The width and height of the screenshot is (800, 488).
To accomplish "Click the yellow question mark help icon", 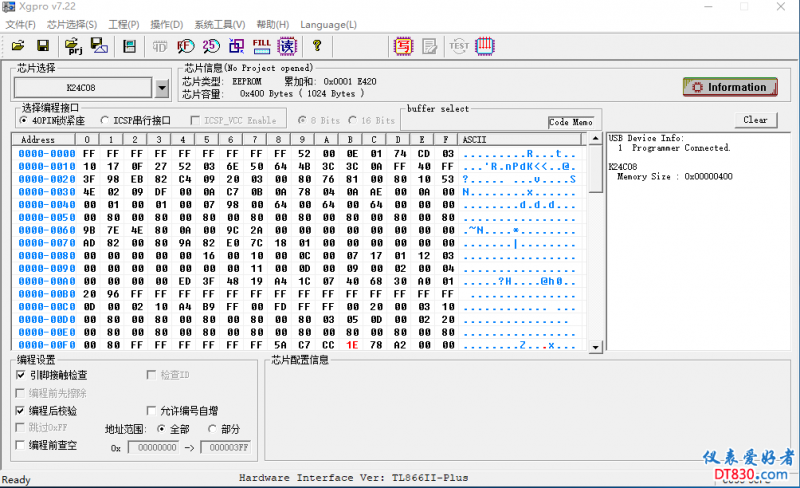I will 317,45.
